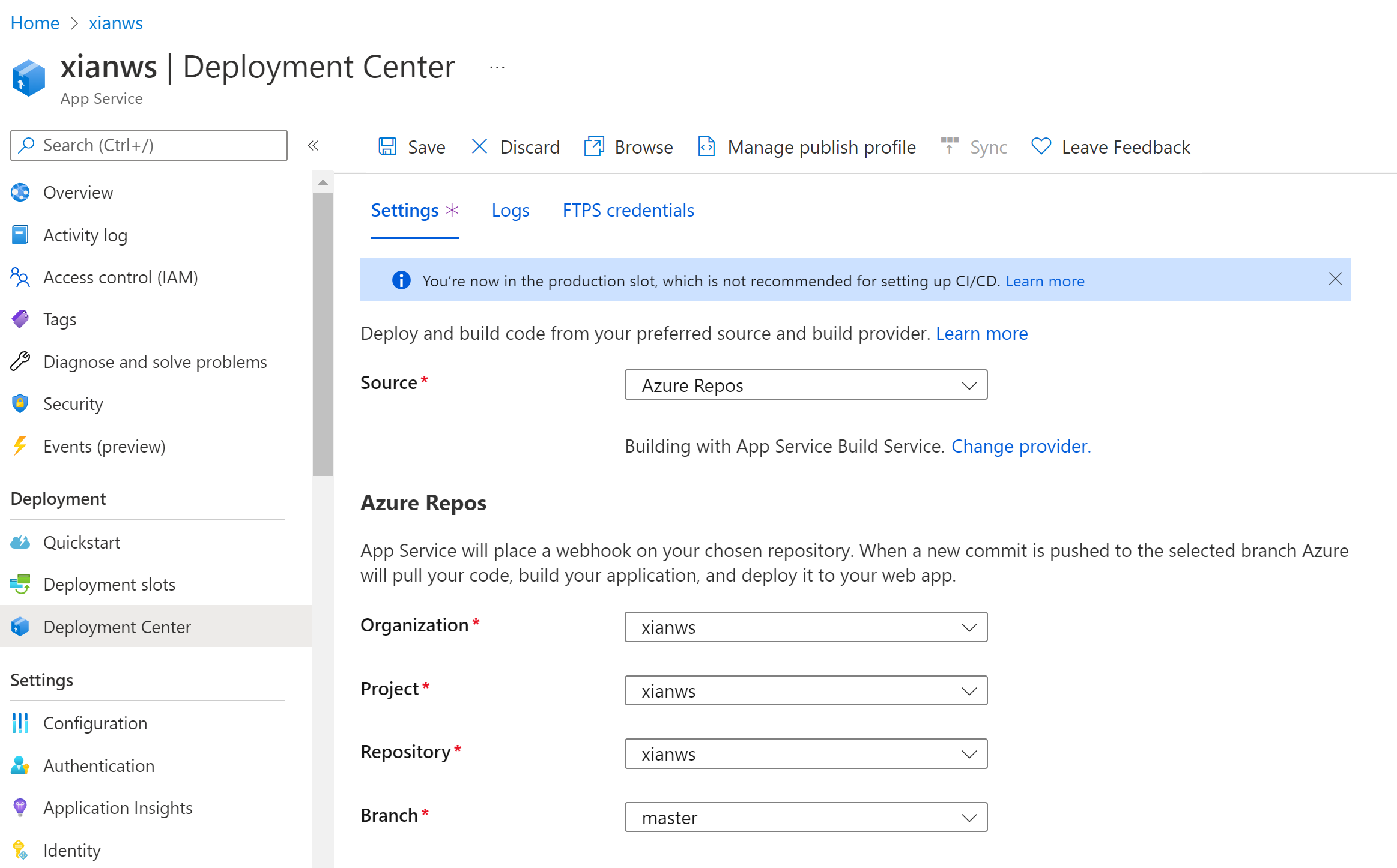Image resolution: width=1397 pixels, height=868 pixels.
Task: Click the Events (preview) lightning icon
Action: point(20,446)
